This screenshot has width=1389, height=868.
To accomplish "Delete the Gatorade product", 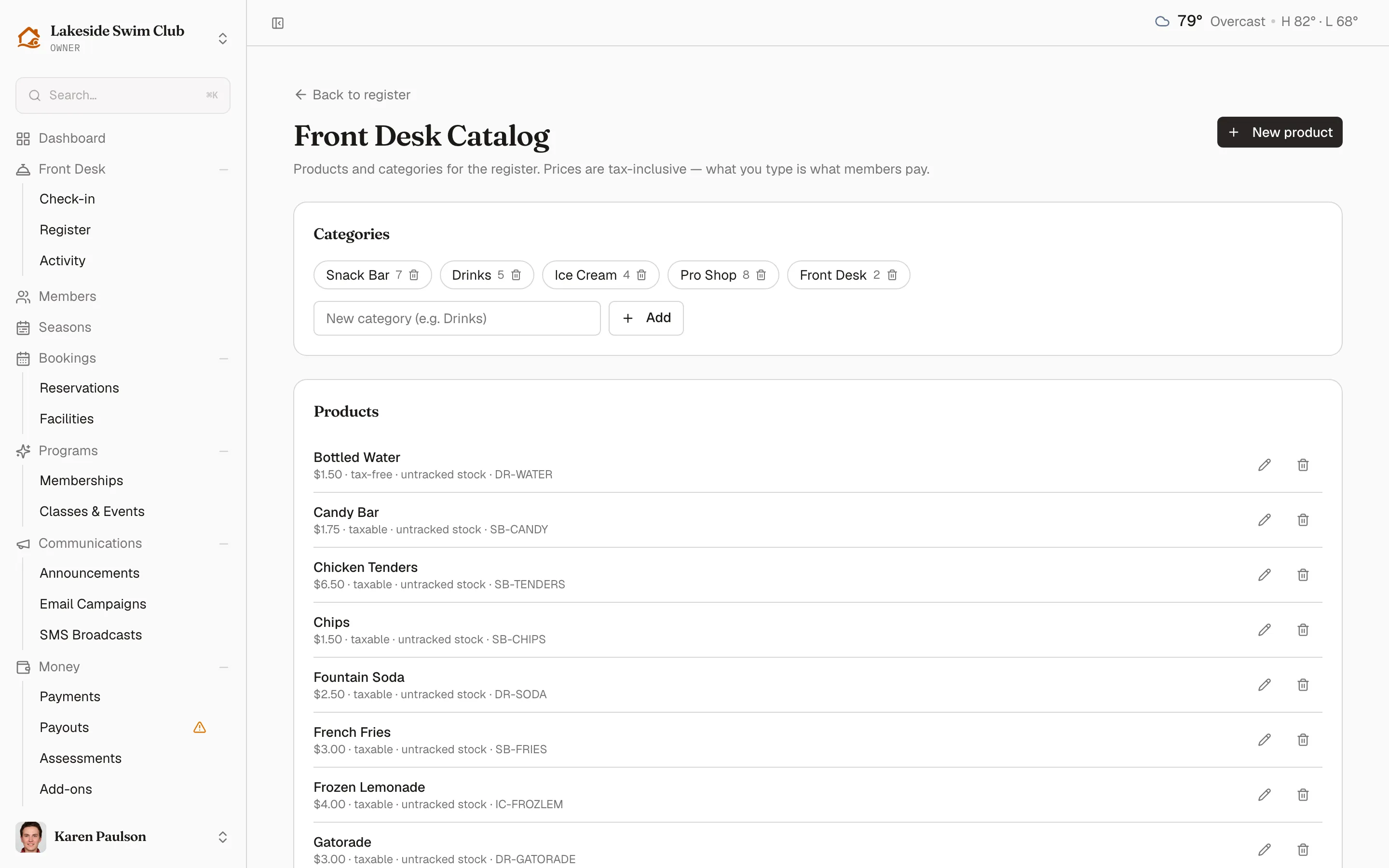I will click(x=1303, y=850).
